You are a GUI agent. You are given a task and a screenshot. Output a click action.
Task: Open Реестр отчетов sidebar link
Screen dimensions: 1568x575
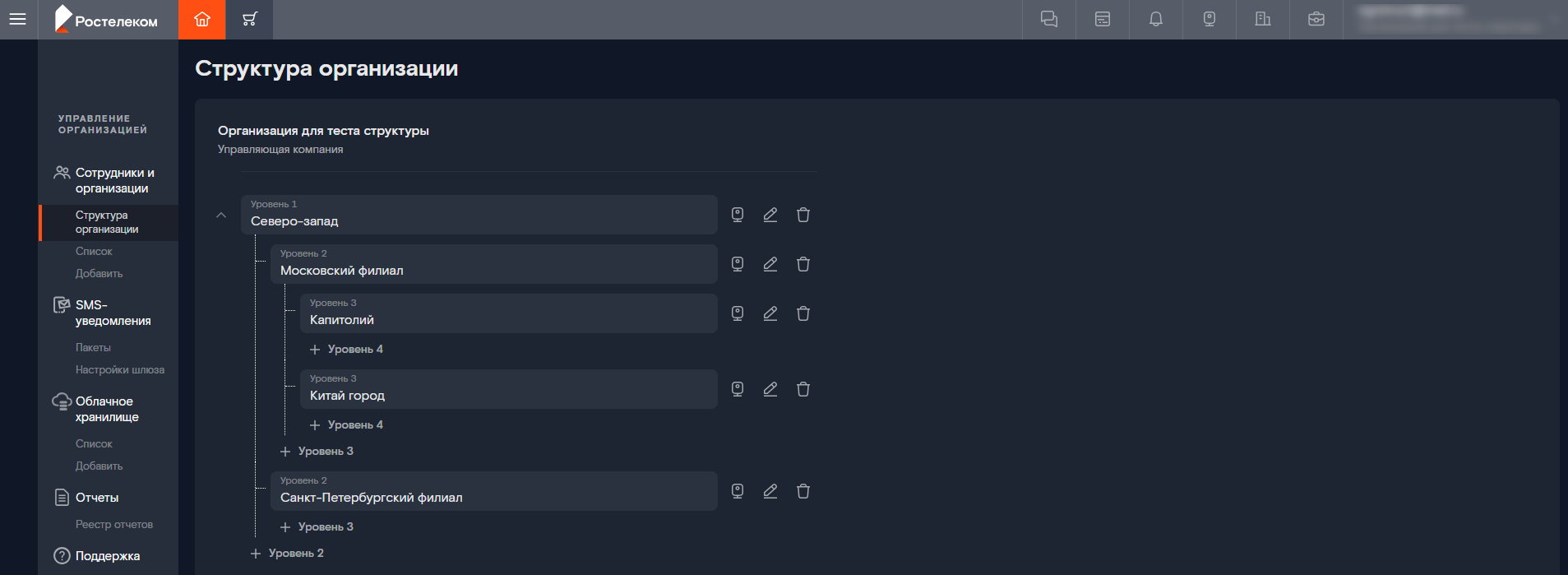click(x=114, y=524)
